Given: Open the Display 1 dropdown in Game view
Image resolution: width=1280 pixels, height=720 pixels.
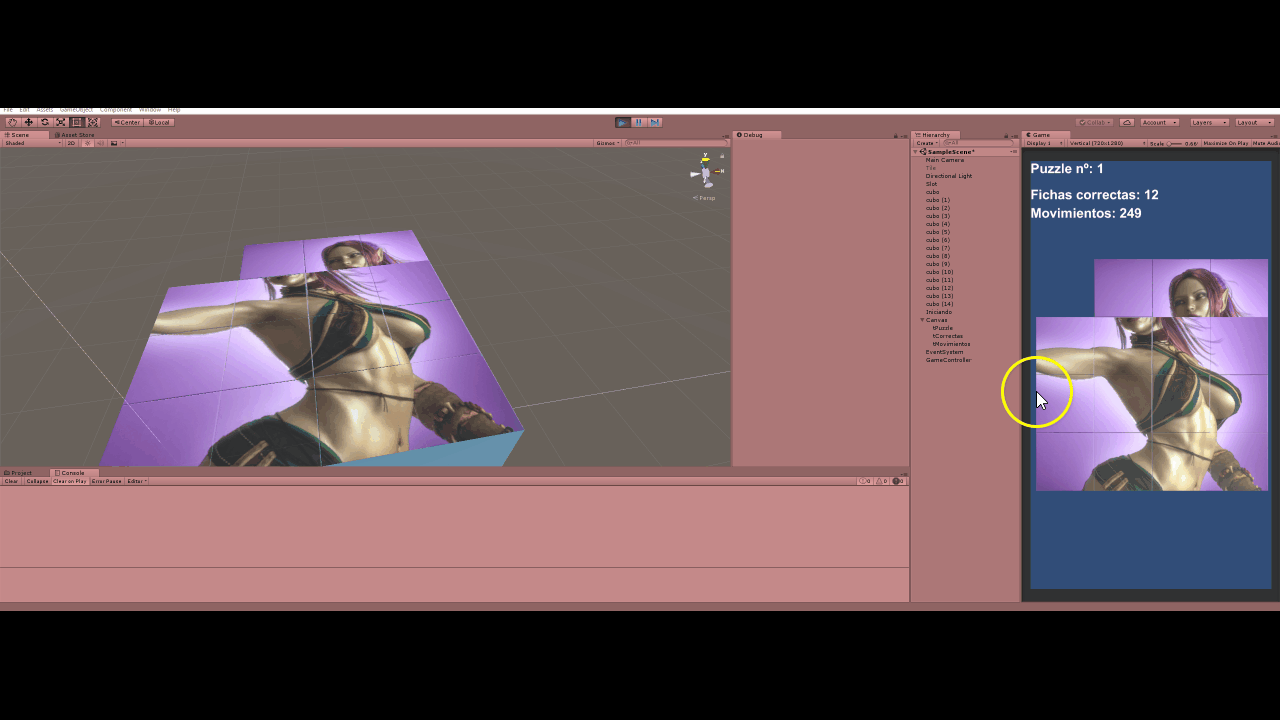Looking at the screenshot, I should pos(1044,143).
